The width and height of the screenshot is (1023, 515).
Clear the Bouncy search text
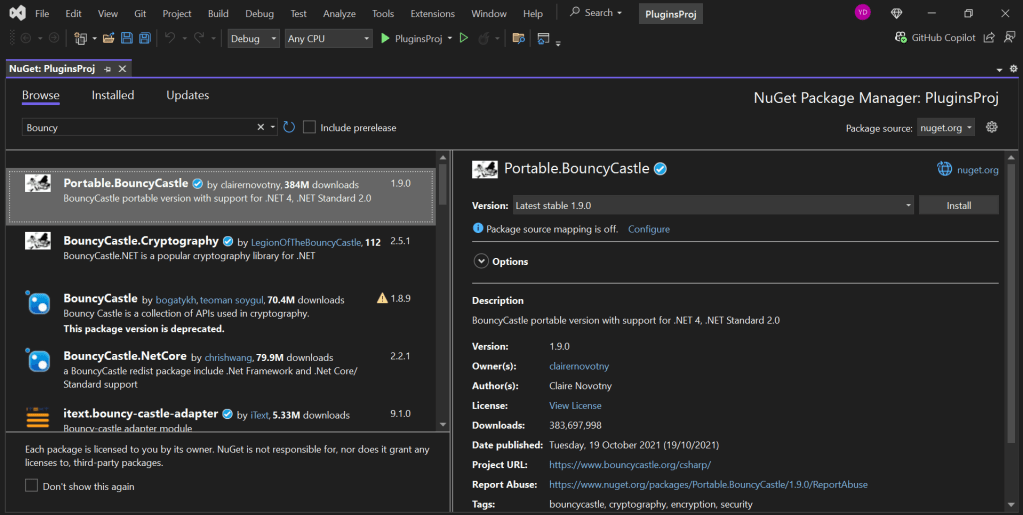[260, 127]
